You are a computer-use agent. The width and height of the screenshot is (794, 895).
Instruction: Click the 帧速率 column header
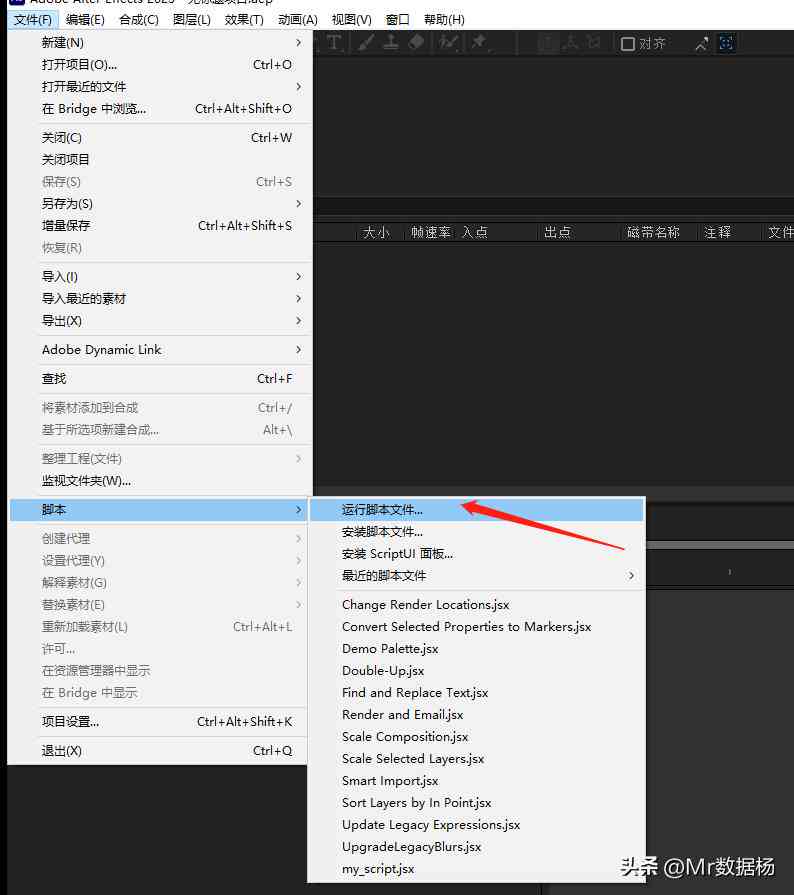pos(431,232)
